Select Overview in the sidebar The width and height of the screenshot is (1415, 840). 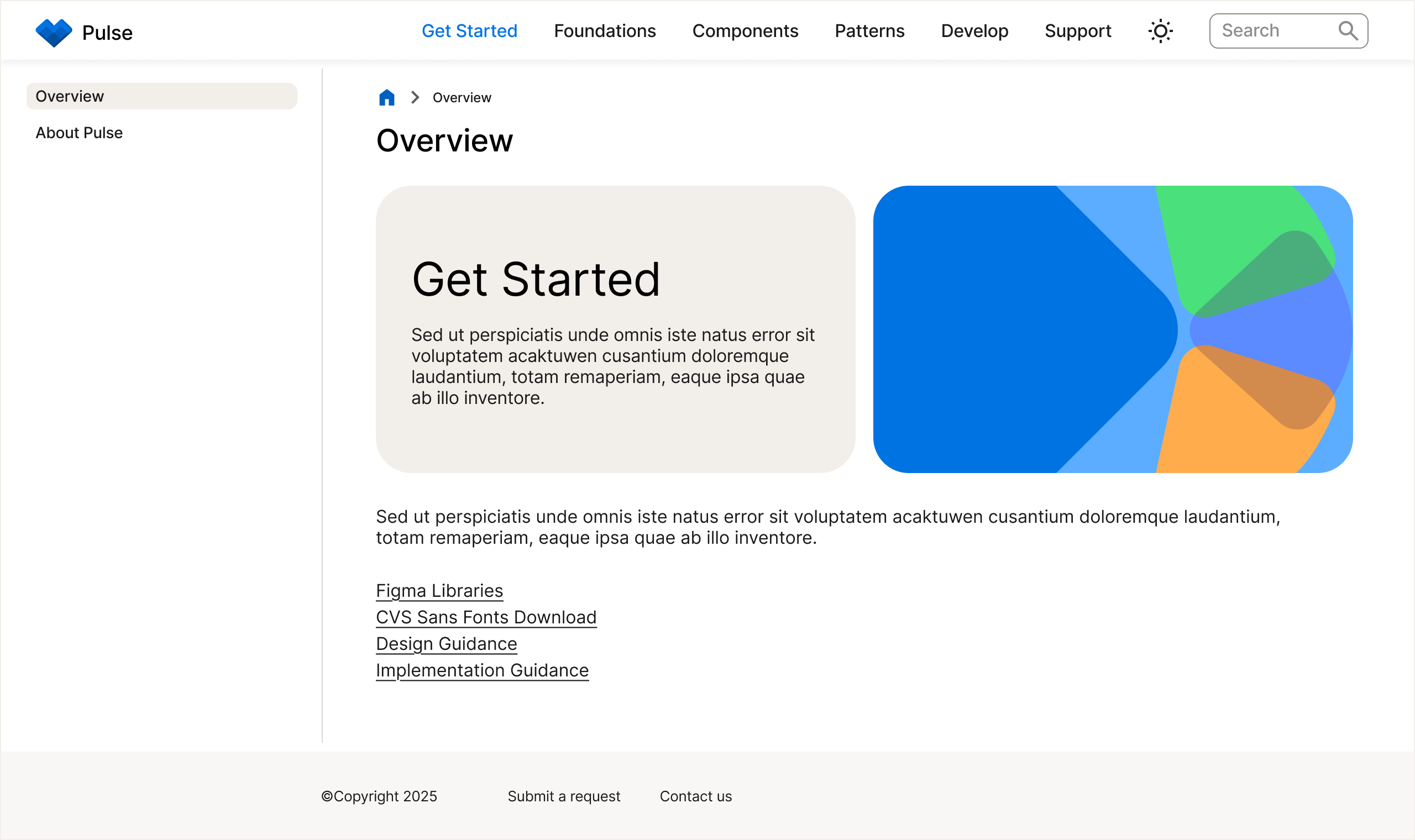70,96
